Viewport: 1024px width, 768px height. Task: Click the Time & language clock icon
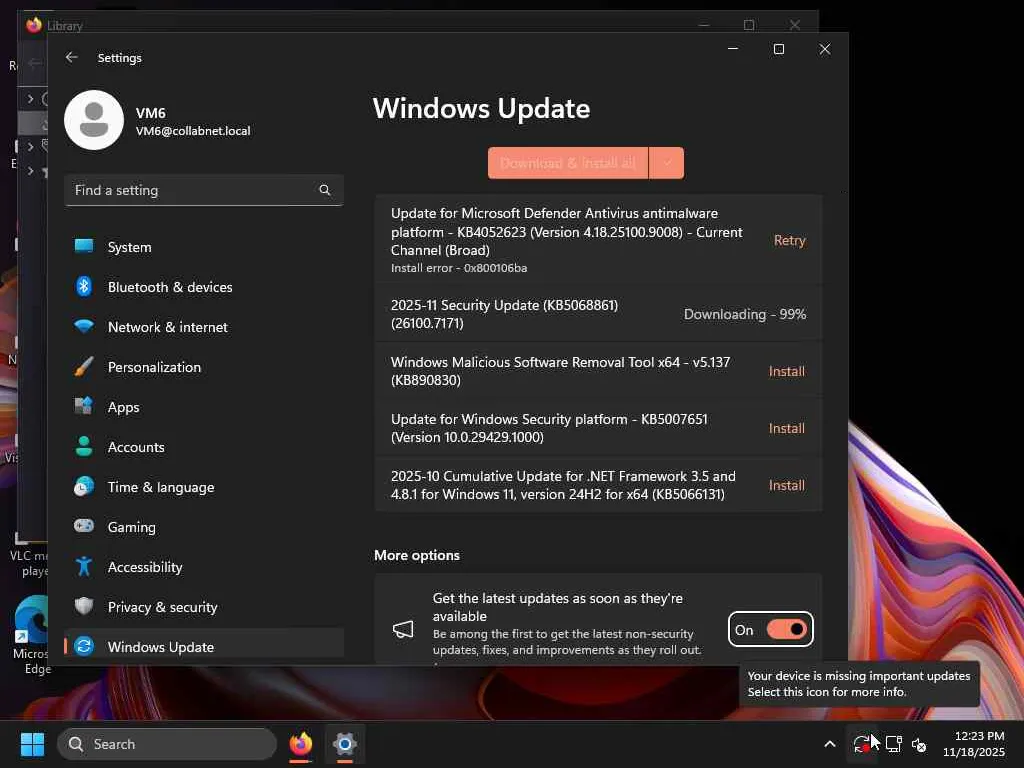click(84, 487)
